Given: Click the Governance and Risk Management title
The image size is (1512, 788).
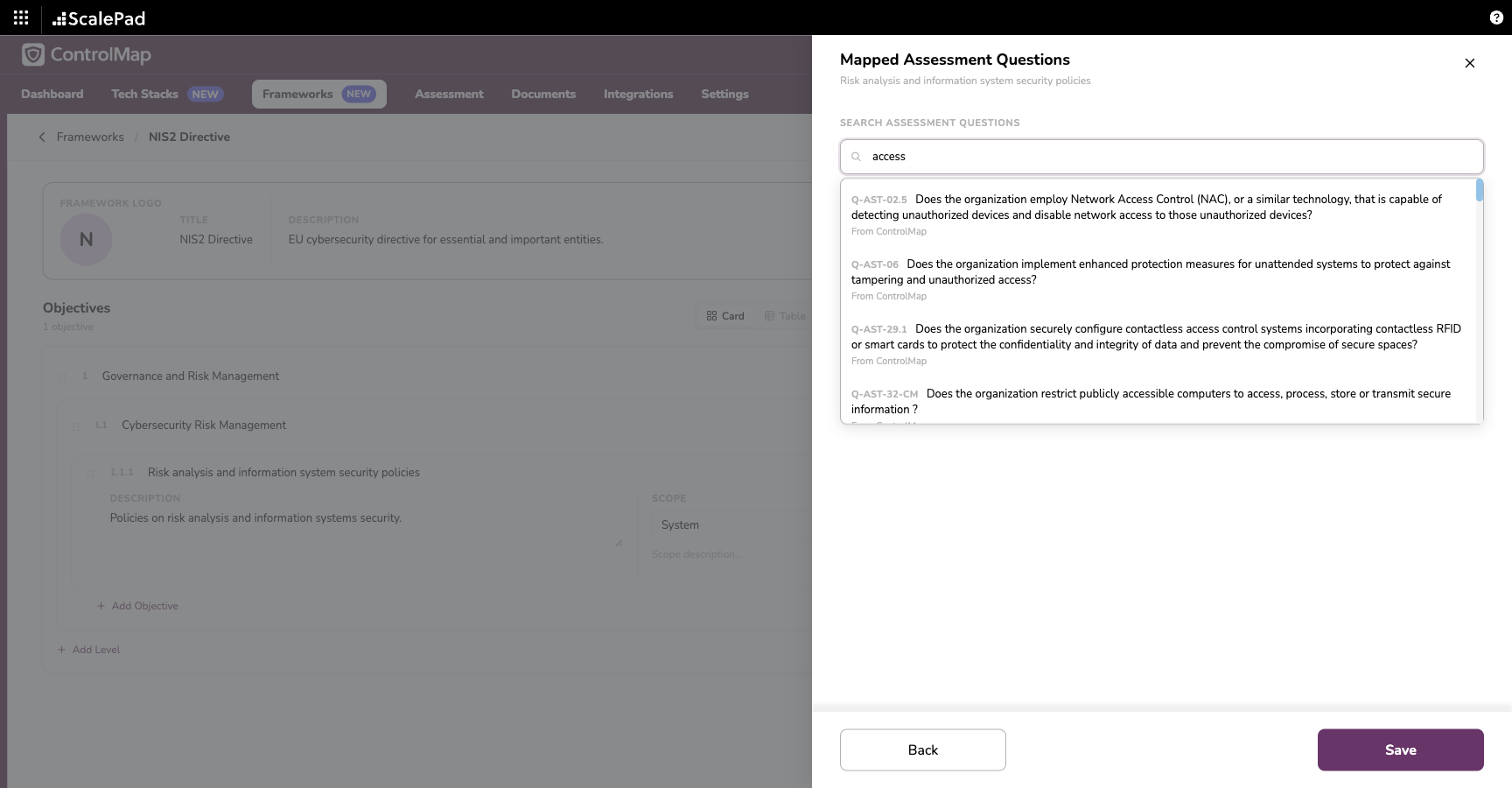Looking at the screenshot, I should point(191,376).
